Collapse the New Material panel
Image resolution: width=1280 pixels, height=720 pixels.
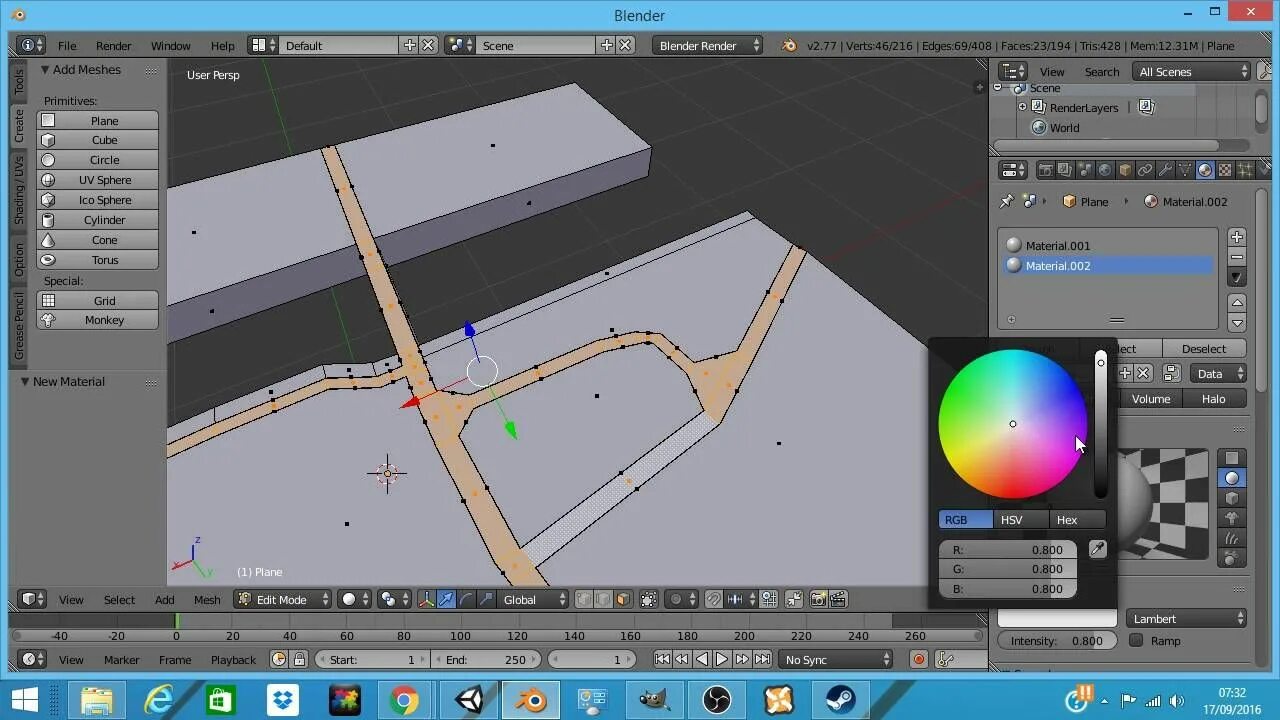coord(25,381)
